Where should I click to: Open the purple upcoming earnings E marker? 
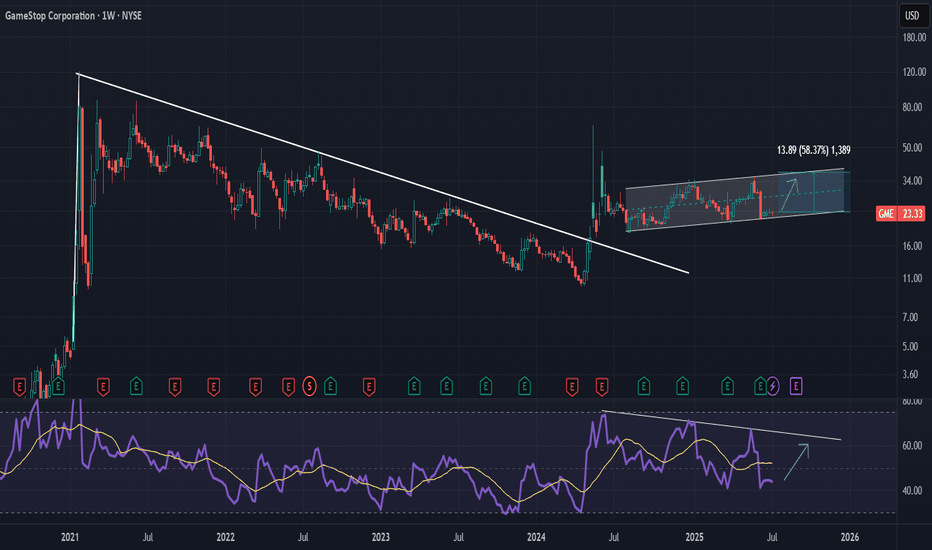click(796, 386)
